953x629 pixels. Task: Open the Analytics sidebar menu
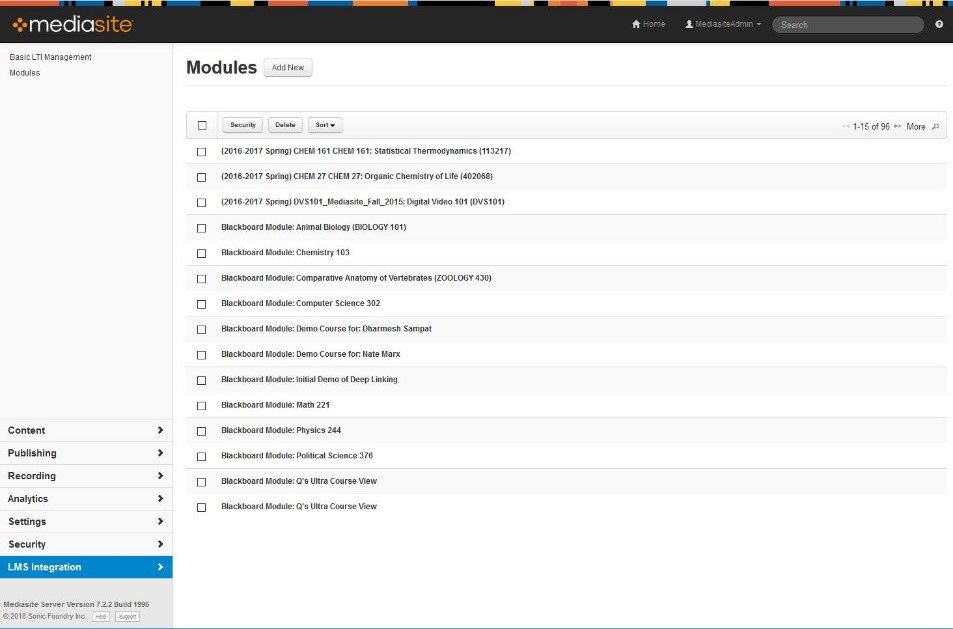[86, 498]
